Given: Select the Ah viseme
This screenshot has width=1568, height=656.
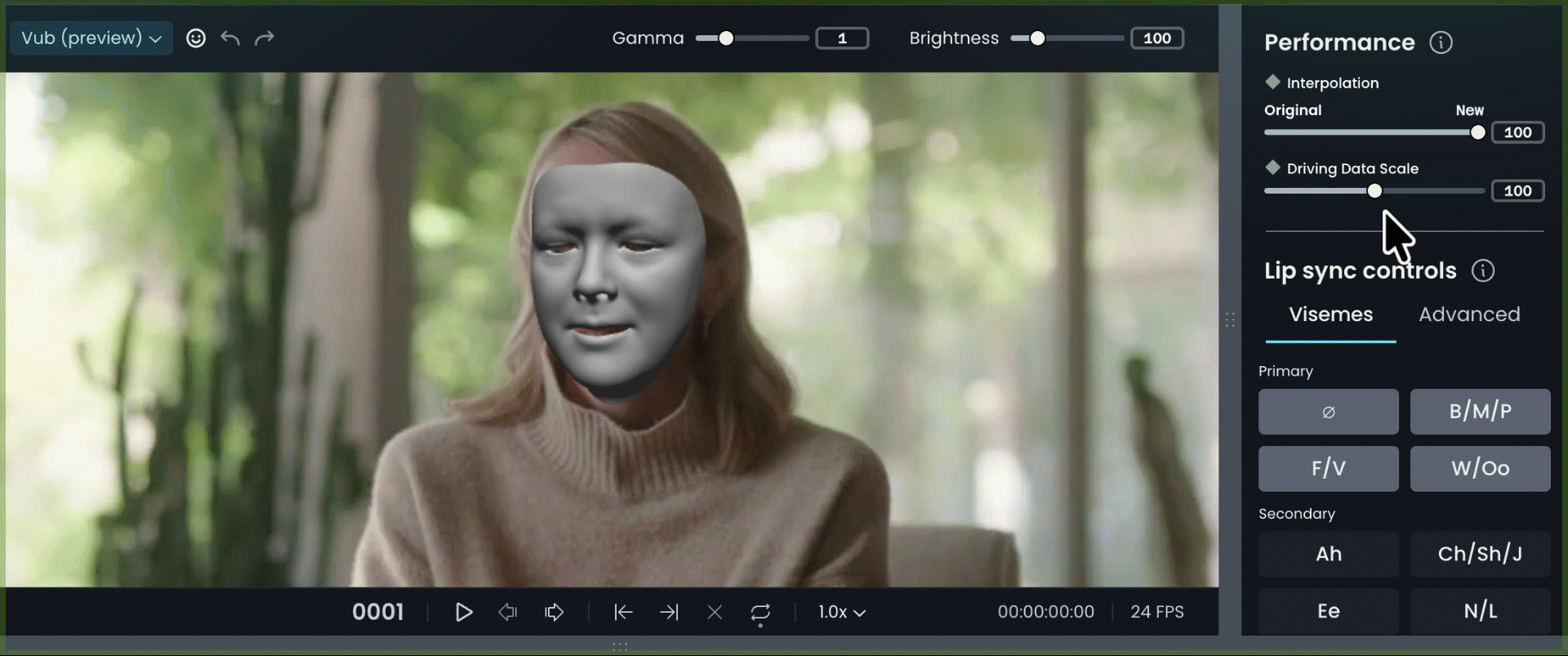Looking at the screenshot, I should pyautogui.click(x=1329, y=555).
